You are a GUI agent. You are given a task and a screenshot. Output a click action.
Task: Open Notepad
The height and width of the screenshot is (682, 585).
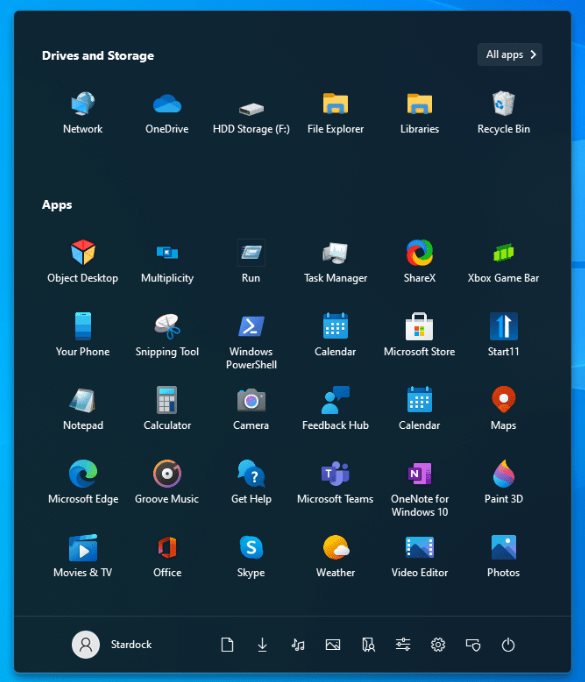pyautogui.click(x=83, y=408)
